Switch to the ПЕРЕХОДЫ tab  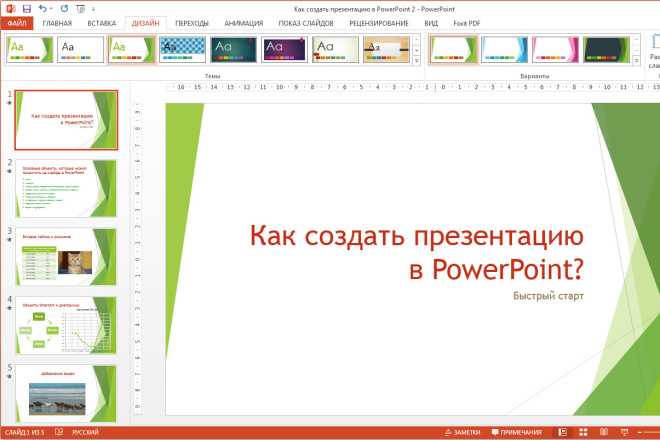pos(192,23)
